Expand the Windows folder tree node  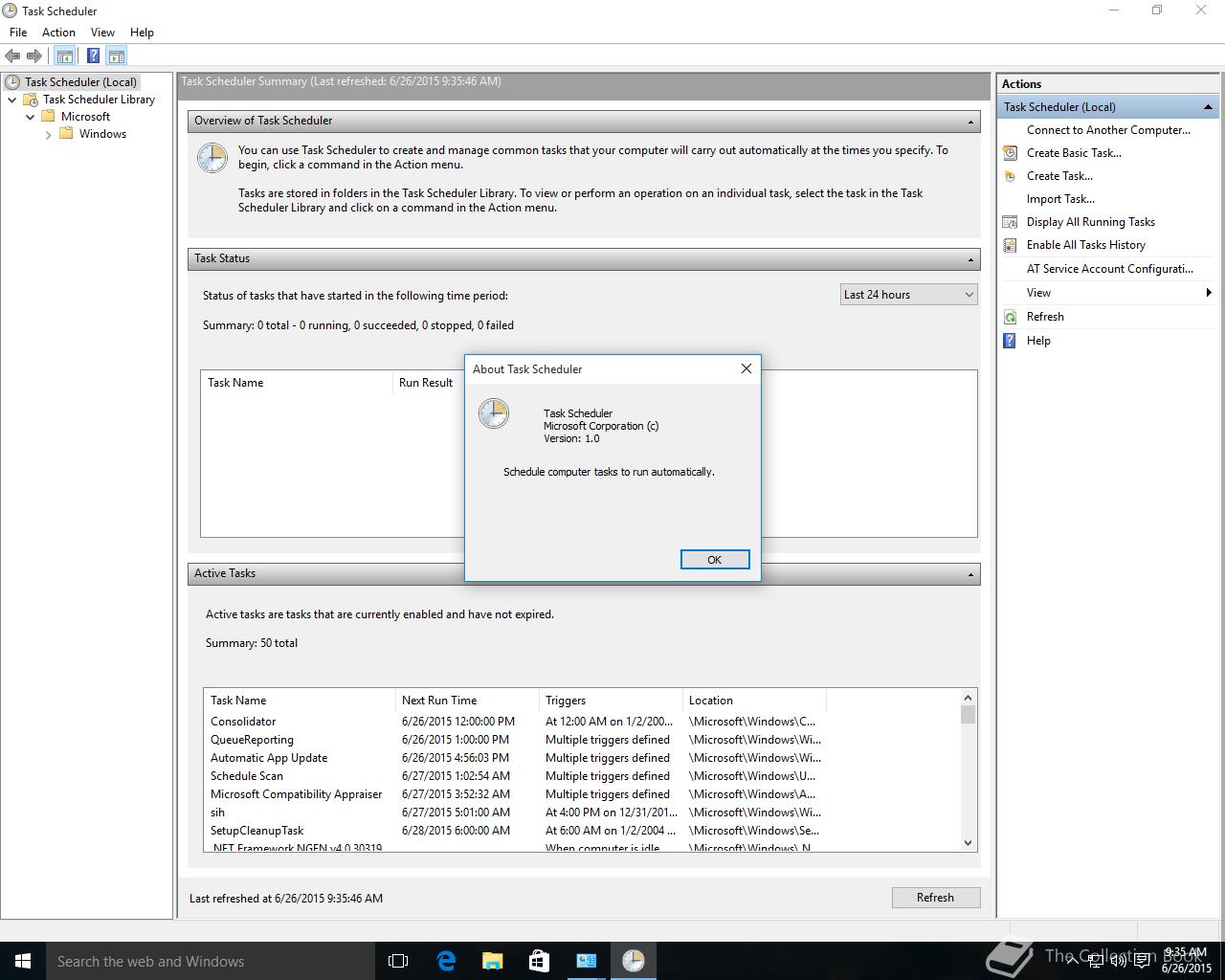tap(49, 135)
